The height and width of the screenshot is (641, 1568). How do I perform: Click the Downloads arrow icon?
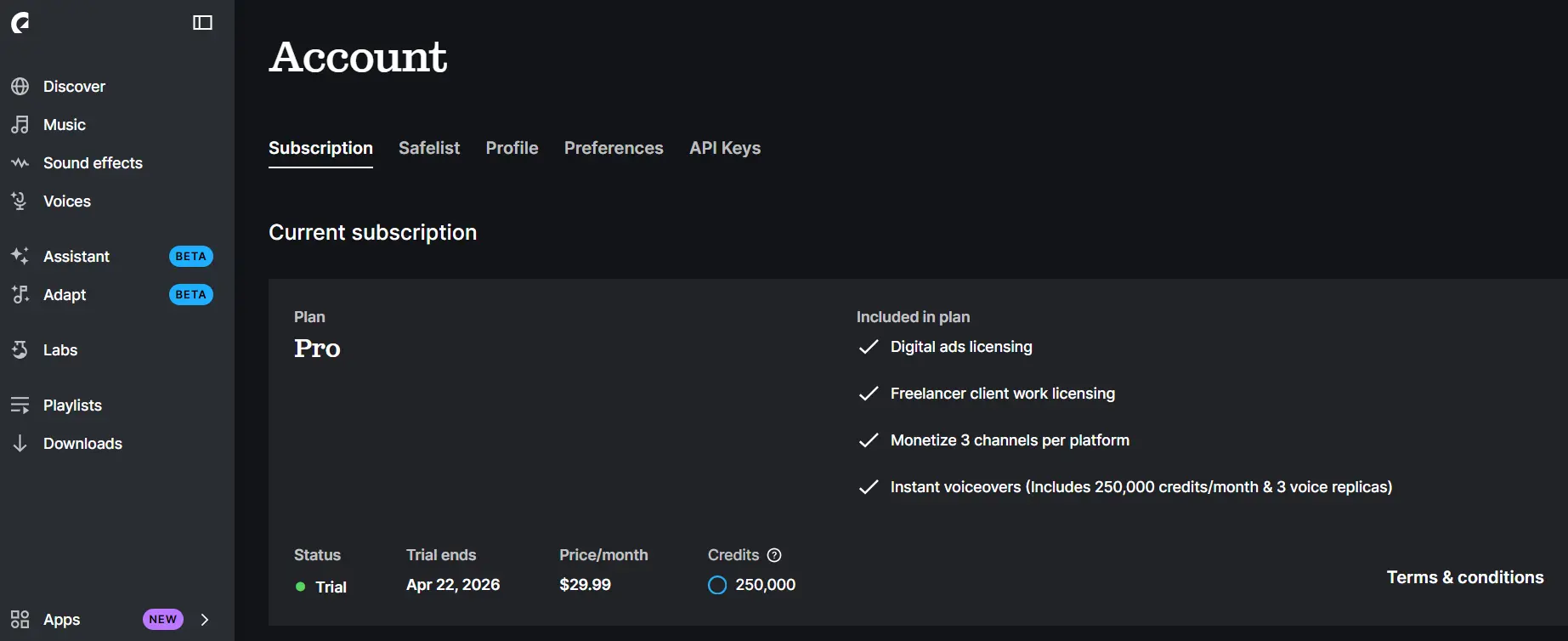(20, 444)
